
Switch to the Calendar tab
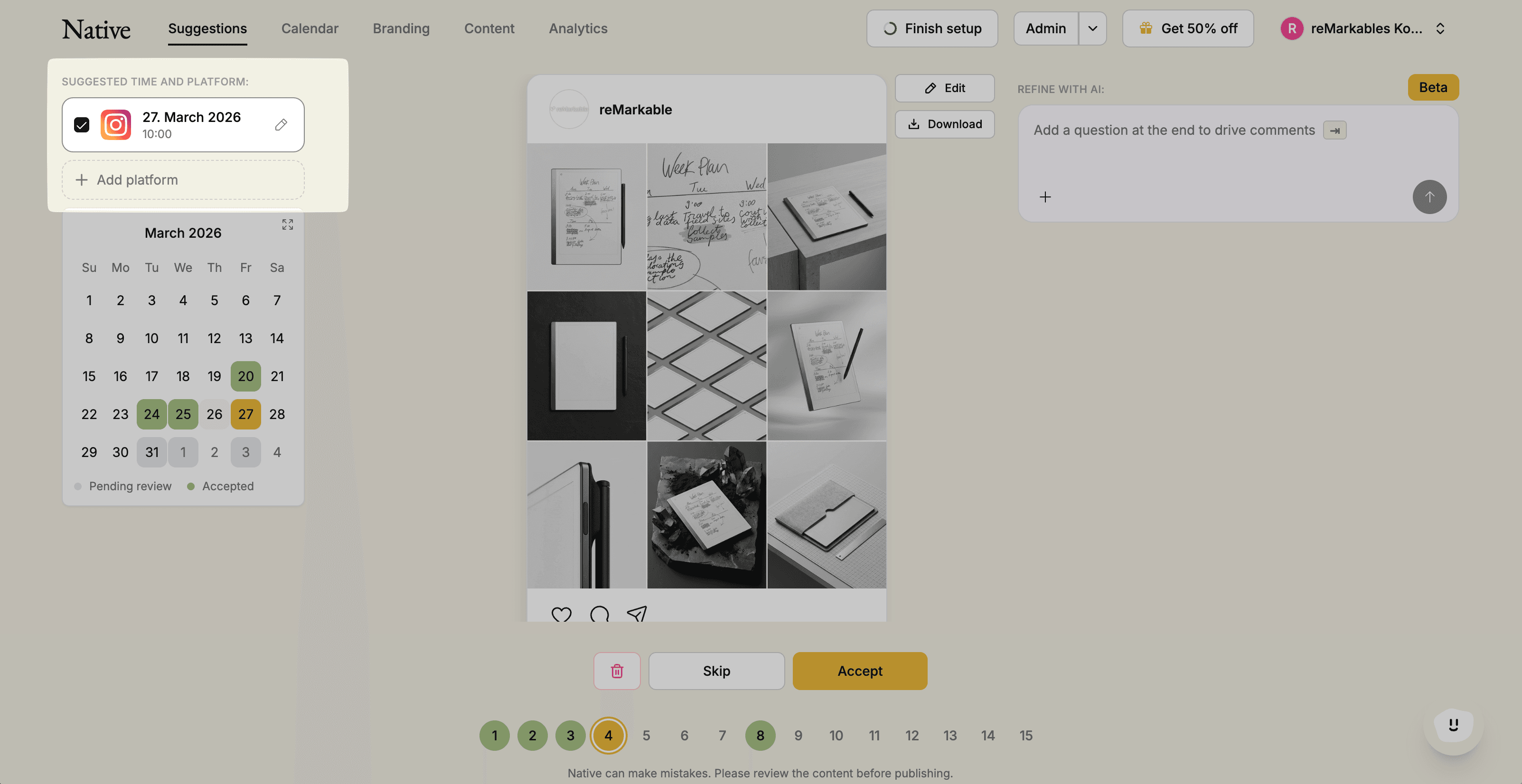click(x=310, y=28)
